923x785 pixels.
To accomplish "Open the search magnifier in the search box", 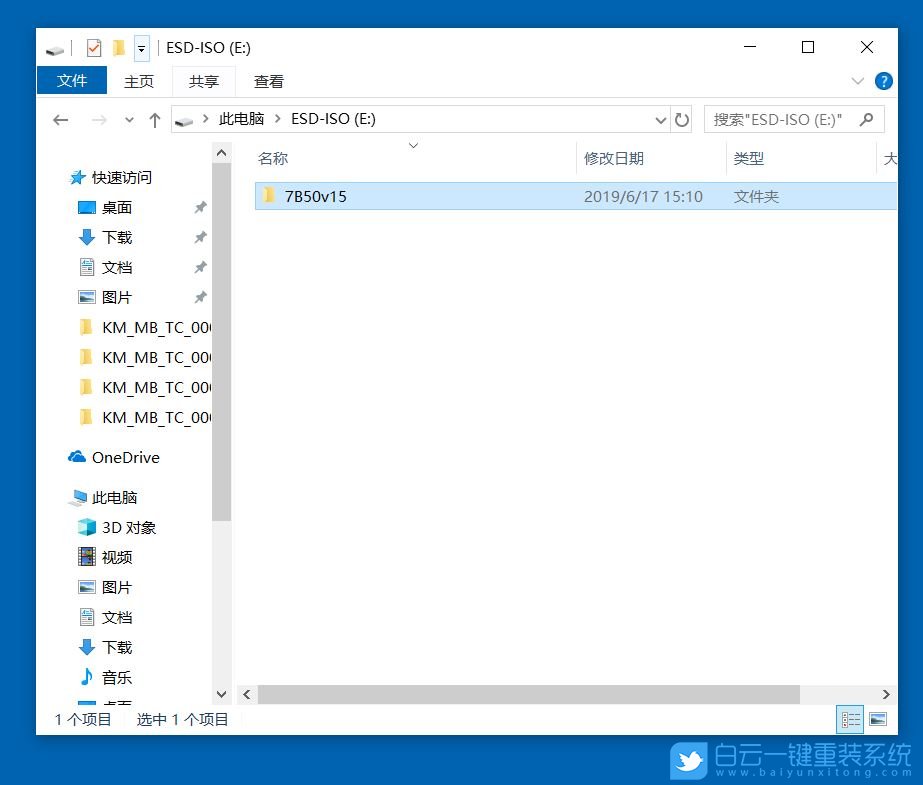I will [866, 119].
